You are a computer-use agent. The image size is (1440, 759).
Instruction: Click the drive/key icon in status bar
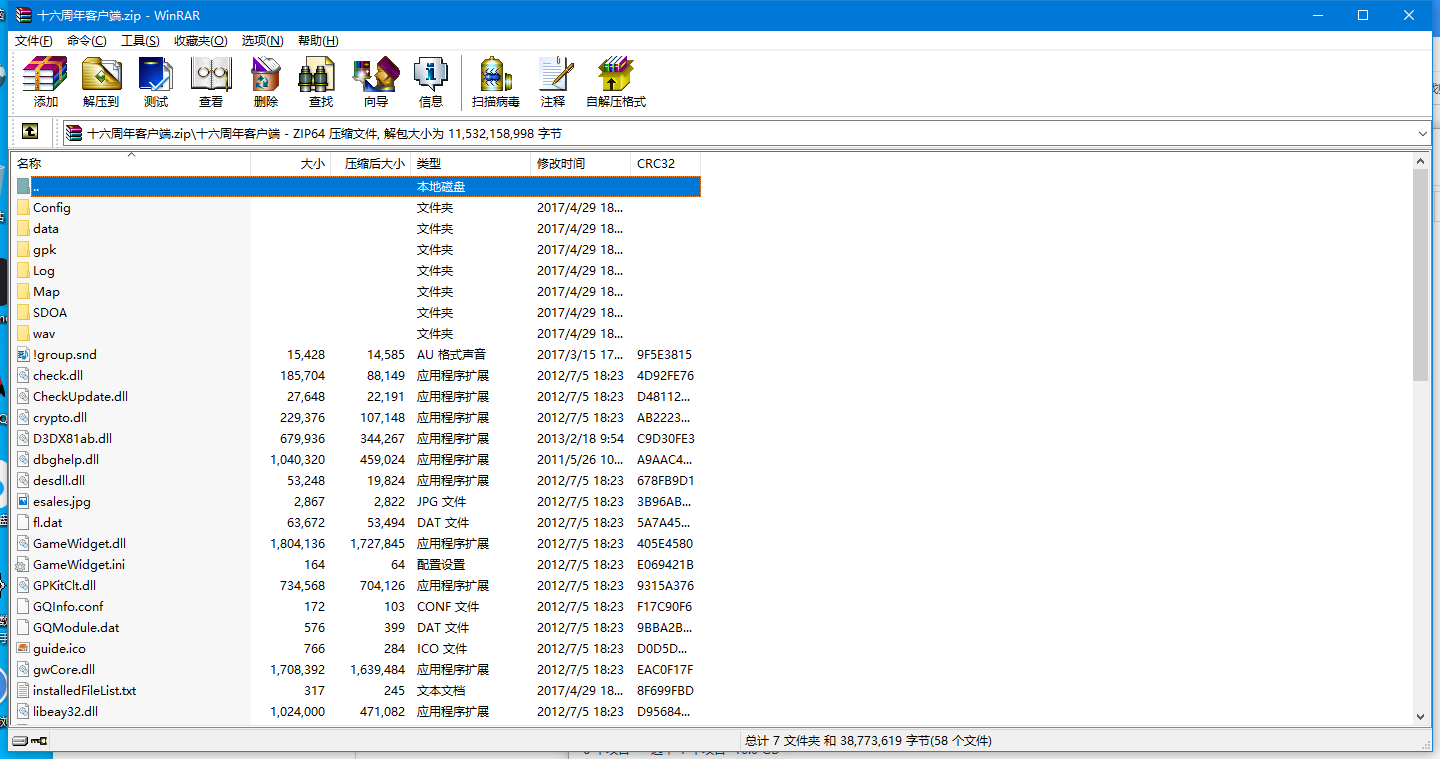[x=30, y=741]
